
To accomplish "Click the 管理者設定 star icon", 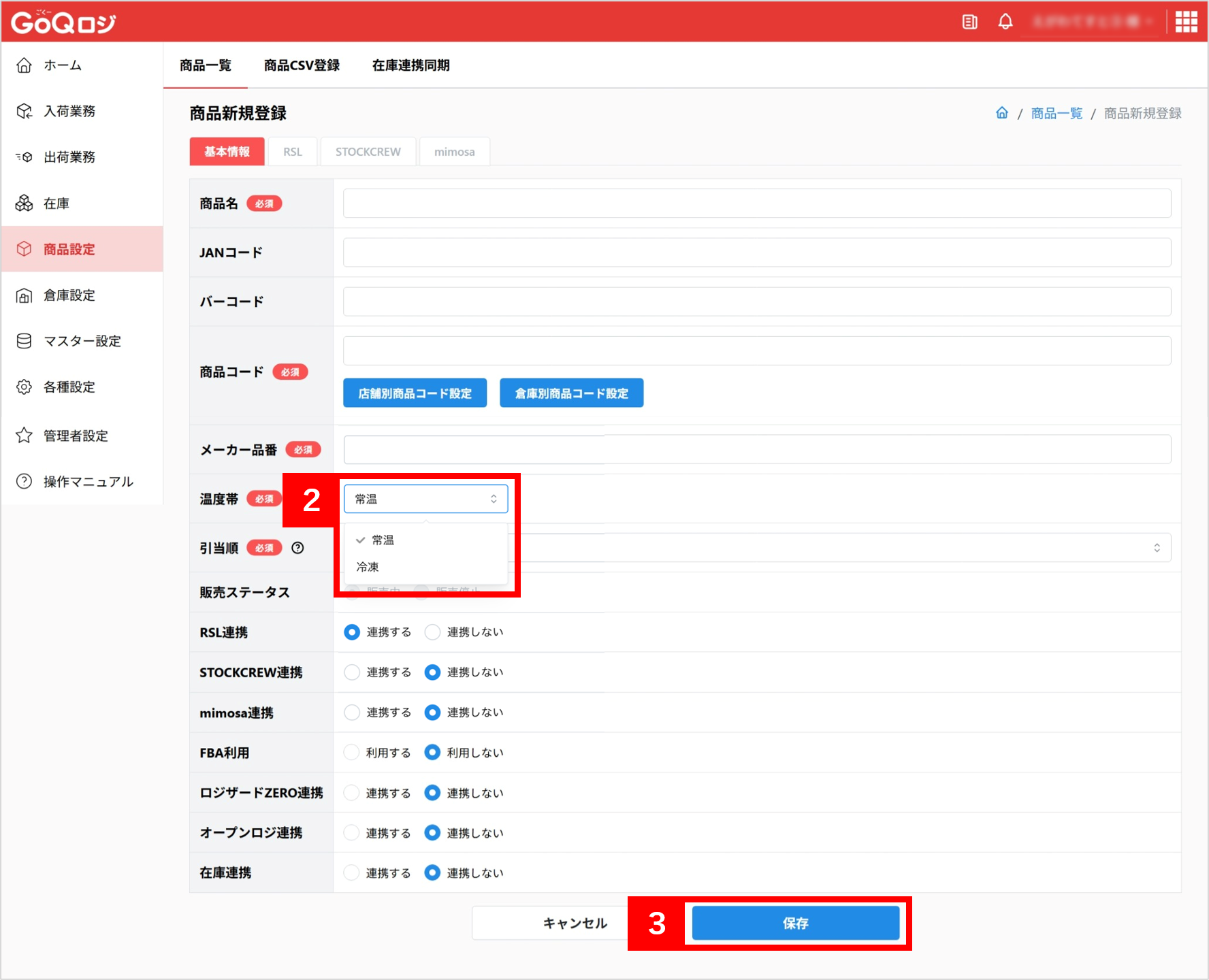I will (x=24, y=436).
